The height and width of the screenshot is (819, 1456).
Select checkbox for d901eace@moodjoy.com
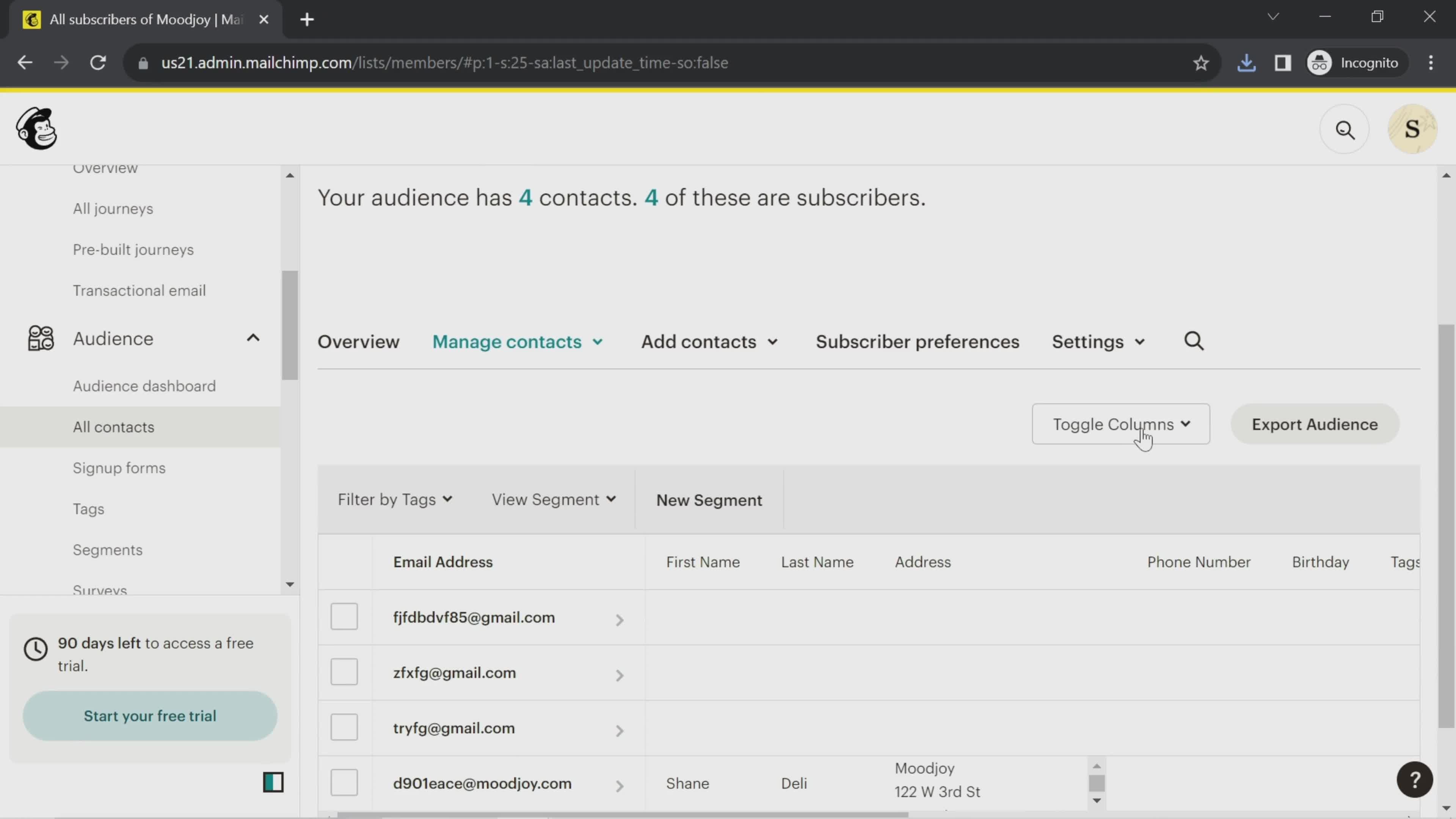[344, 782]
